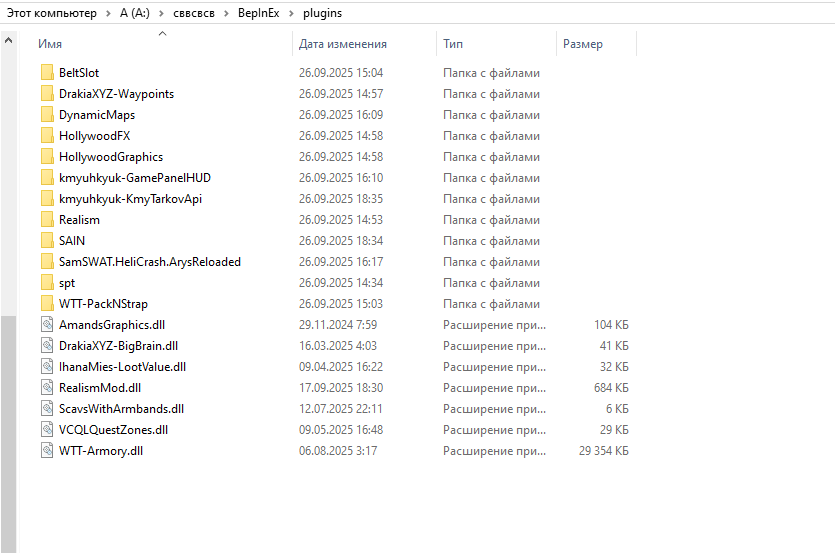This screenshot has height=553, width=835.
Task: Select the SAIN folder name
Action: click(x=72, y=241)
